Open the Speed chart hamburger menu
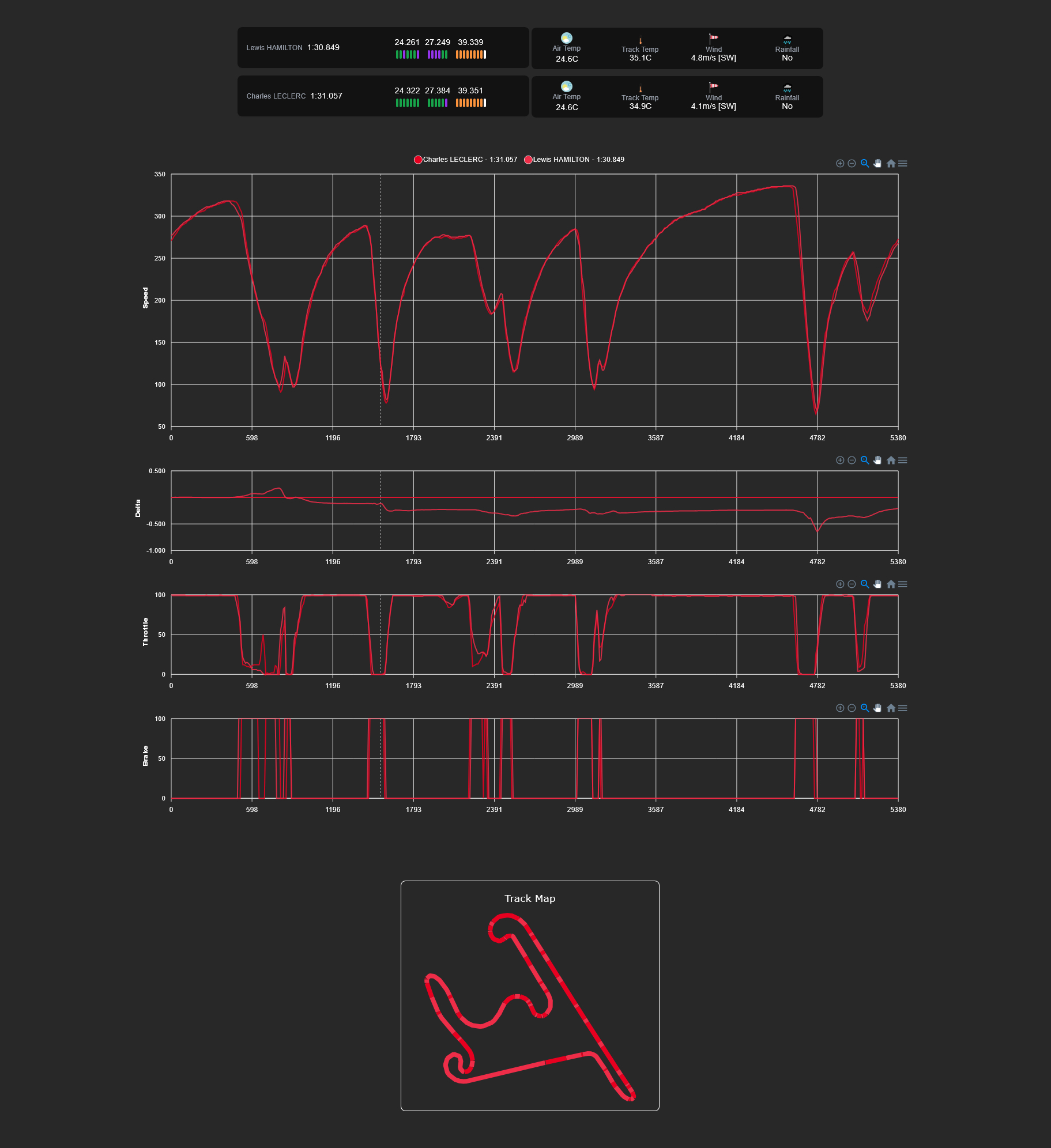 tap(903, 164)
